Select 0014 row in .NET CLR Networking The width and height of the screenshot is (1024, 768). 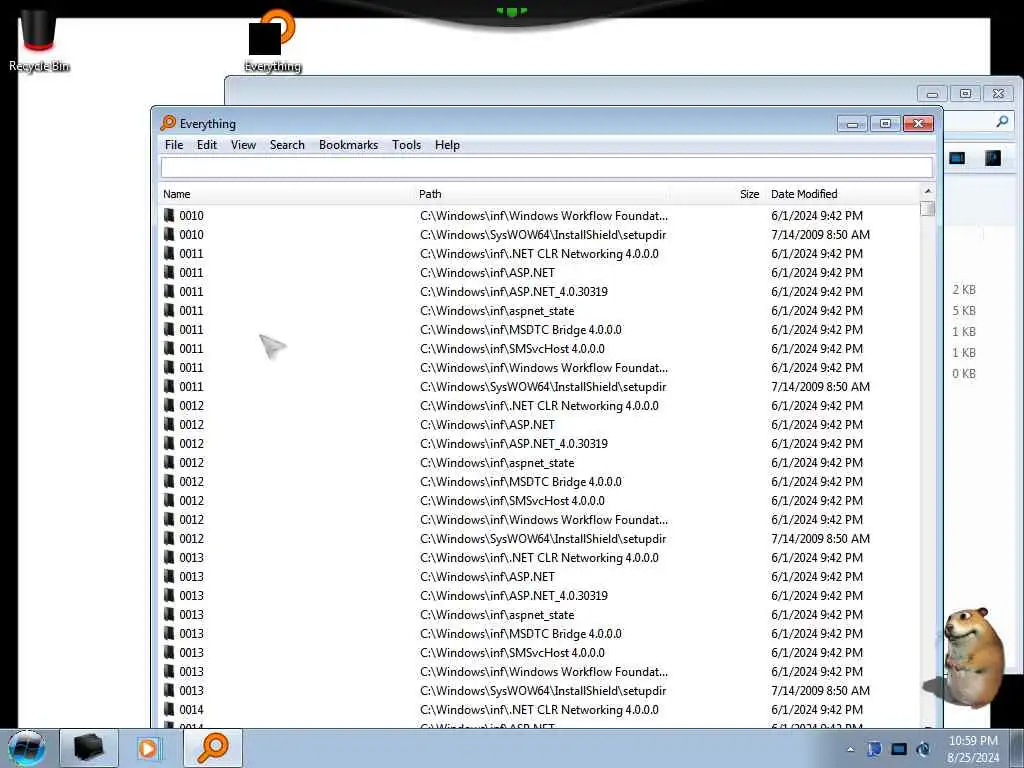[539, 709]
